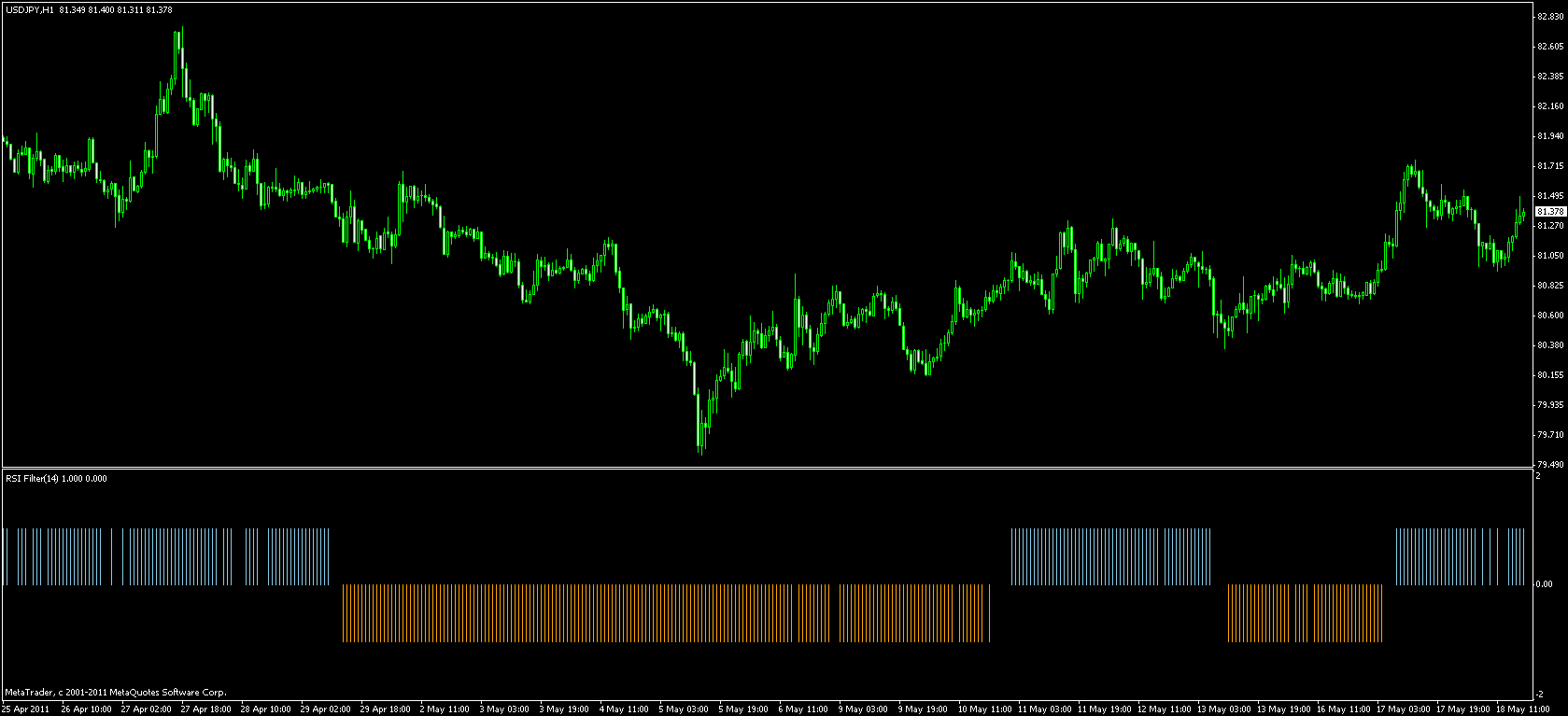Click the 82.160 price scale label
This screenshot has width=1568, height=716.
point(1549,105)
